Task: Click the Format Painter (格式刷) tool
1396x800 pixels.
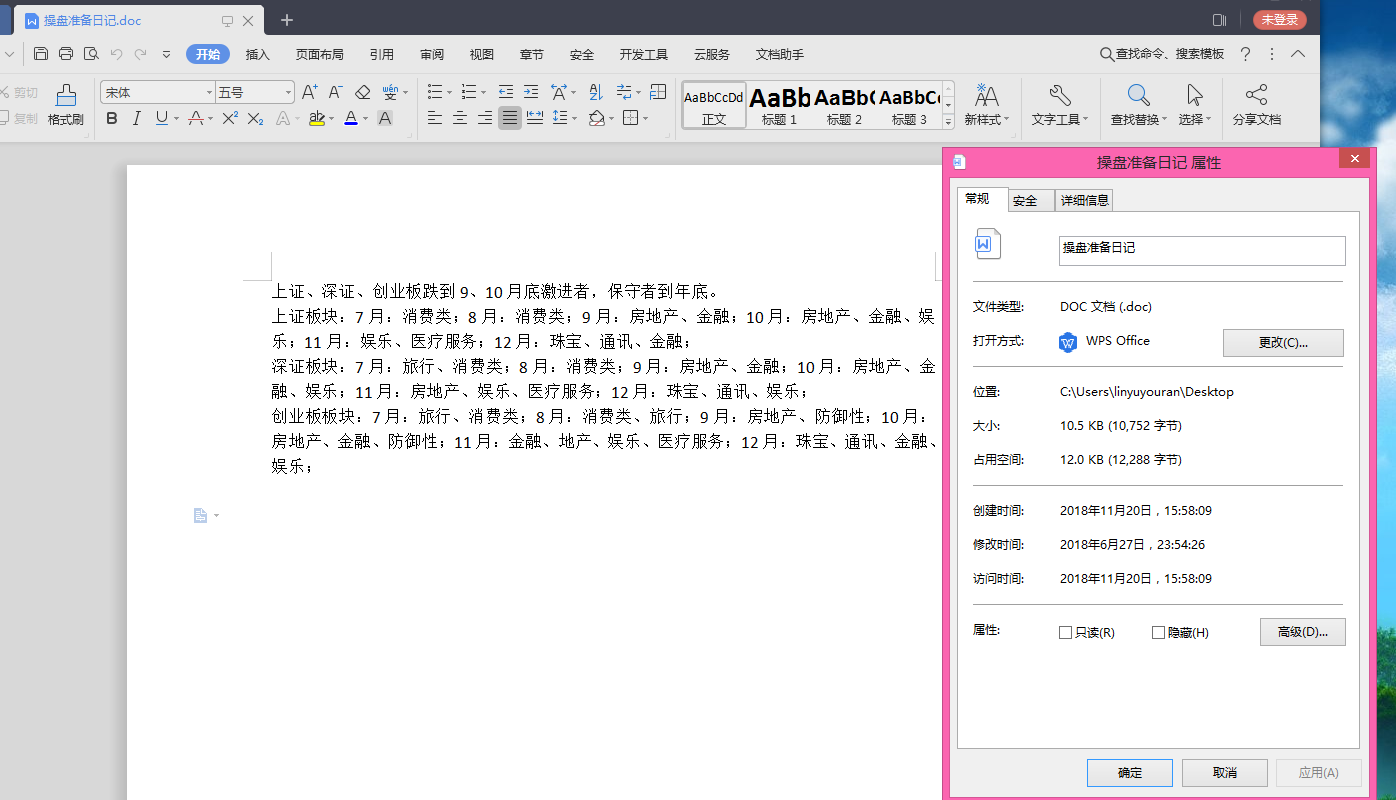Action: (x=66, y=105)
